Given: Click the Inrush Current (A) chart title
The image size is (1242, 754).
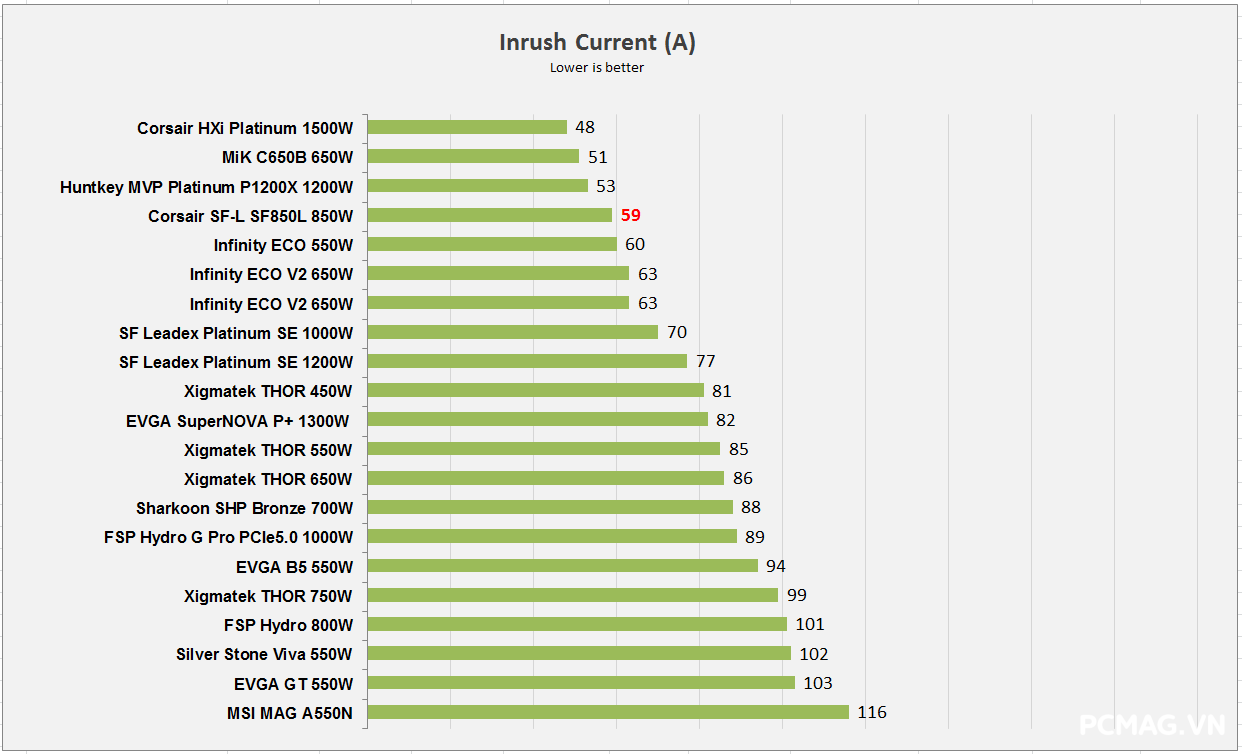Looking at the screenshot, I should [x=597, y=42].
